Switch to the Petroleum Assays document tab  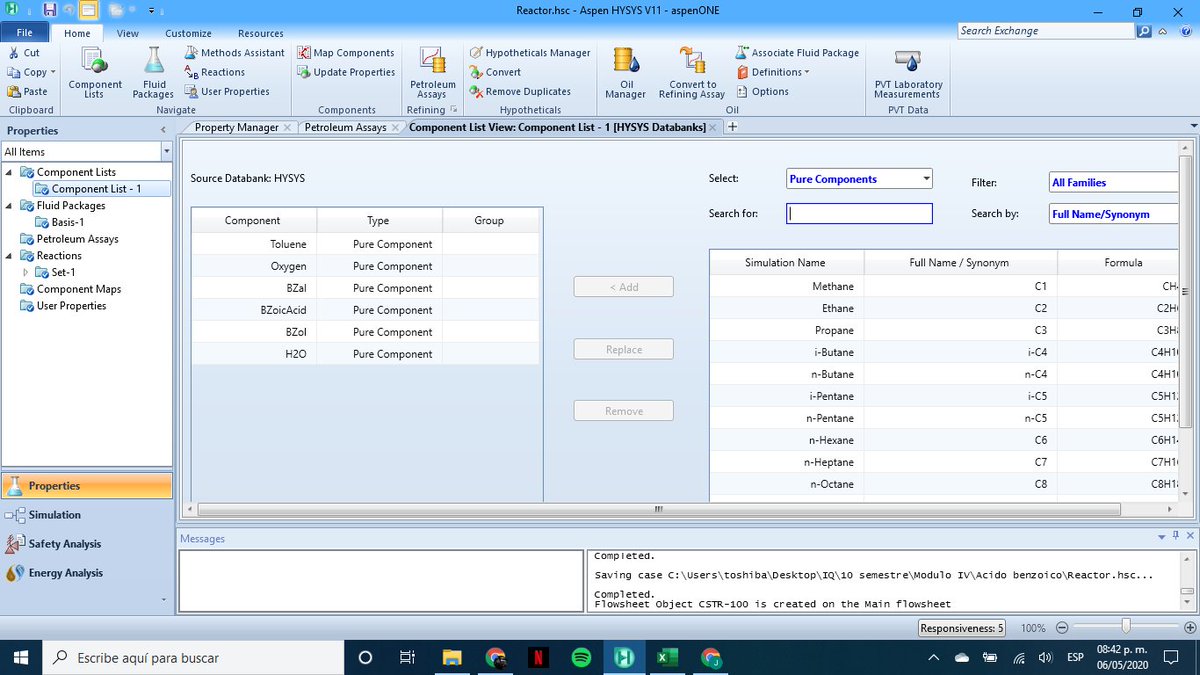(345, 127)
